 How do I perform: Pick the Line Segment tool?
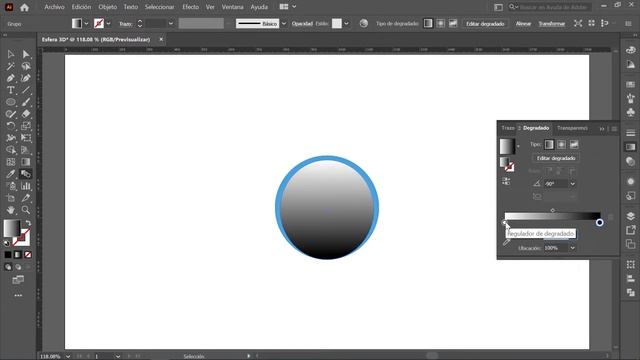[26, 90]
